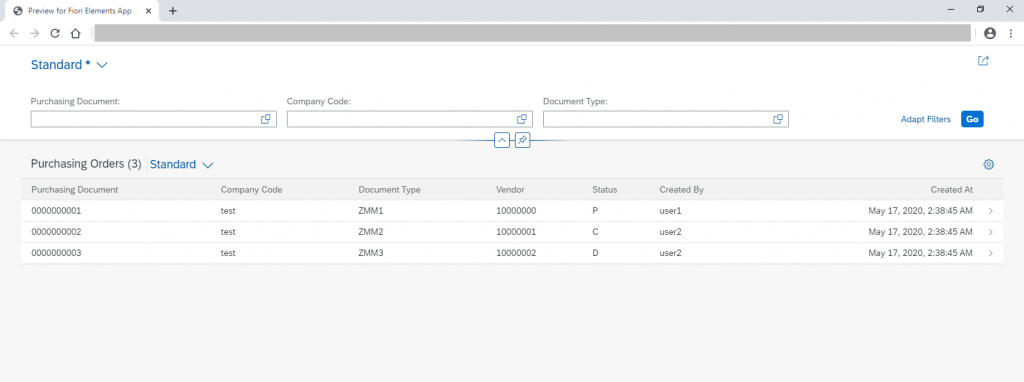Open value help for Purchasing Document
The image size is (1024, 382).
266,119
